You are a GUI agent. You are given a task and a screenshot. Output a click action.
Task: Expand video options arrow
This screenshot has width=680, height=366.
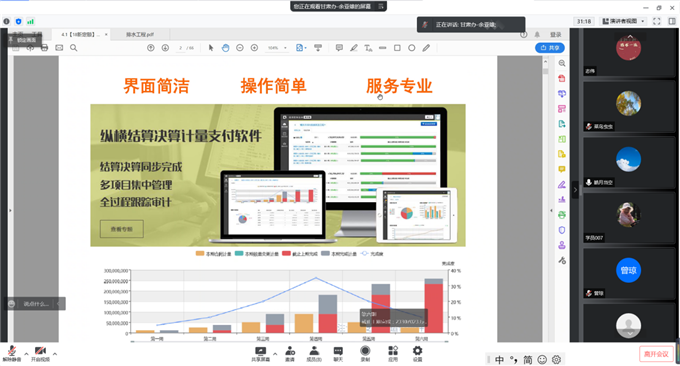55,354
